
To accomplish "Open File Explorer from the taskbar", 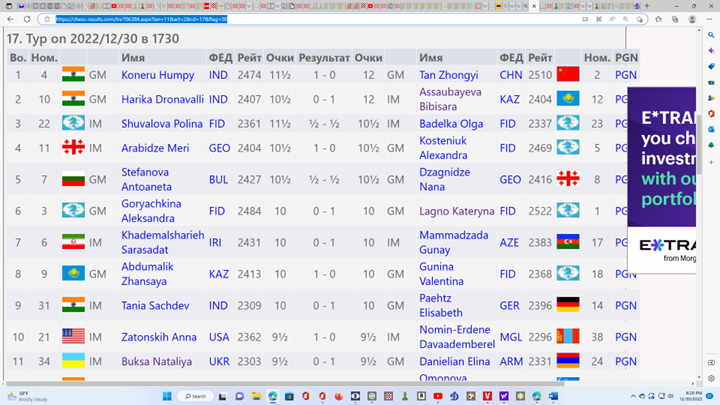I will 257,396.
